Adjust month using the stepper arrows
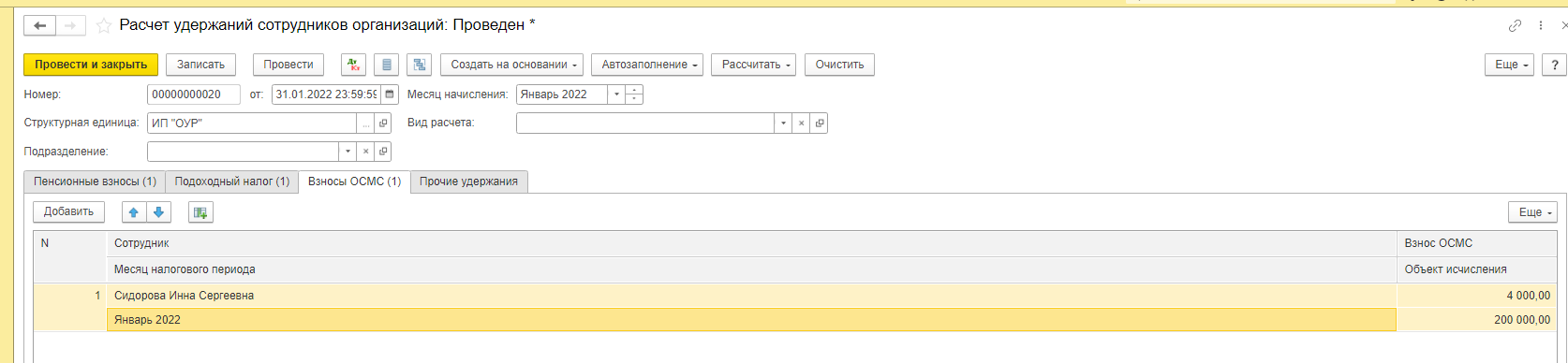Screen dimensions: 1568x363 (634, 94)
